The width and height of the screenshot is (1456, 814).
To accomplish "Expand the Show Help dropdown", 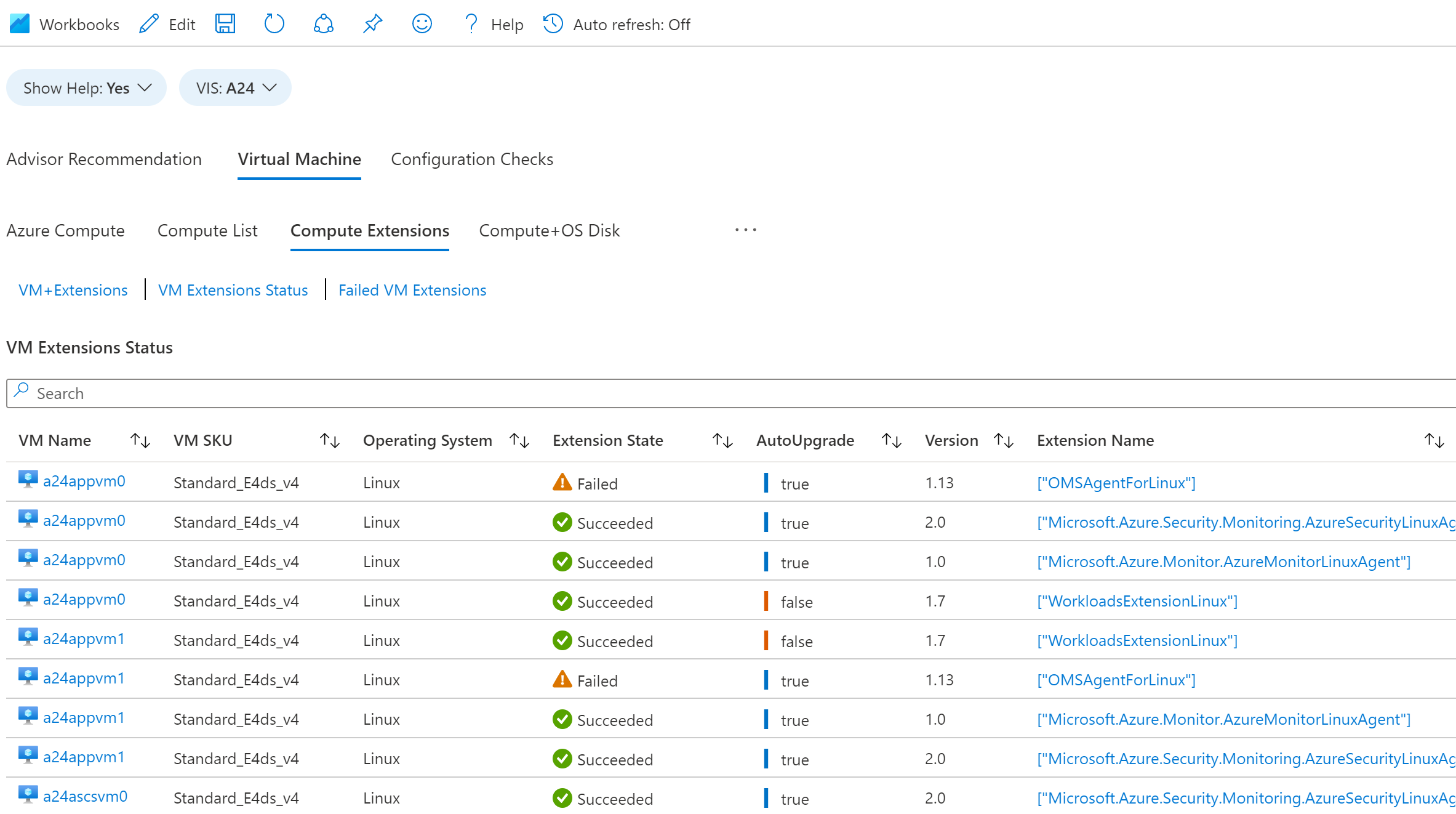I will coord(86,88).
